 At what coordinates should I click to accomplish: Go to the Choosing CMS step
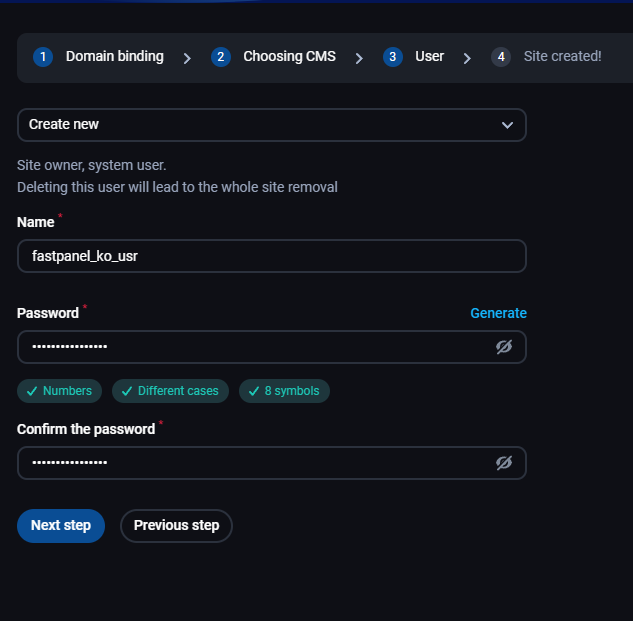tap(289, 57)
